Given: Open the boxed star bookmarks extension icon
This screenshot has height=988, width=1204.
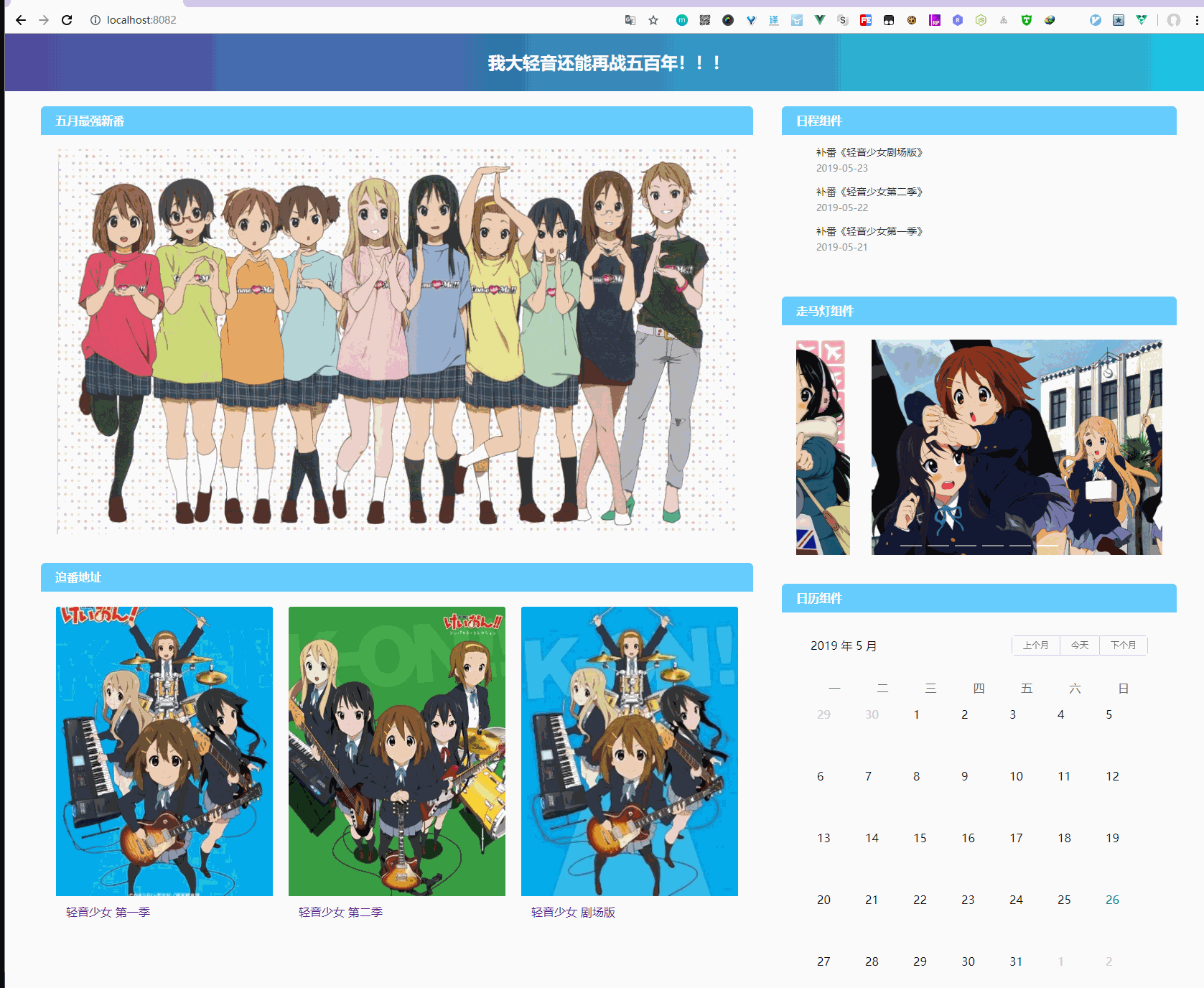Looking at the screenshot, I should pyautogui.click(x=1119, y=20).
